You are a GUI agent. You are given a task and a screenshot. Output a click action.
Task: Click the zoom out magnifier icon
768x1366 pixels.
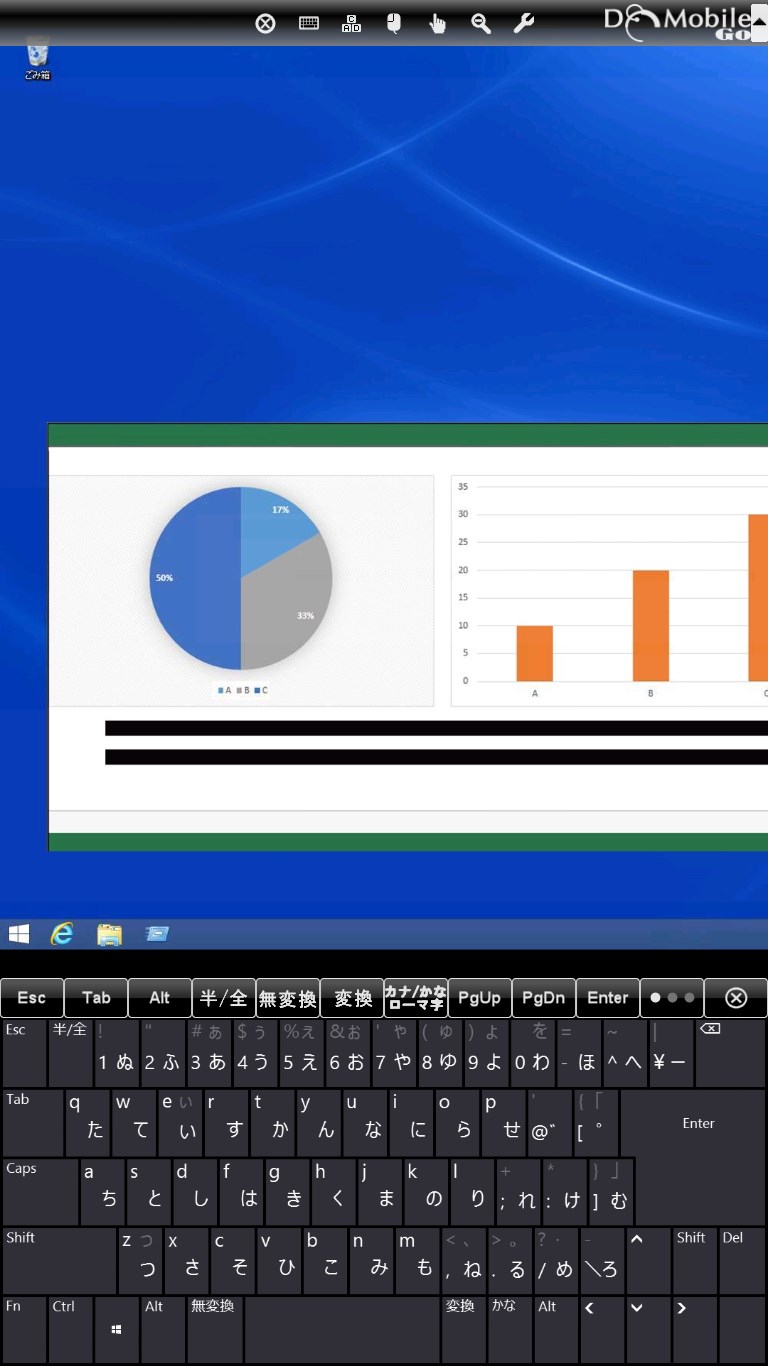(x=481, y=23)
